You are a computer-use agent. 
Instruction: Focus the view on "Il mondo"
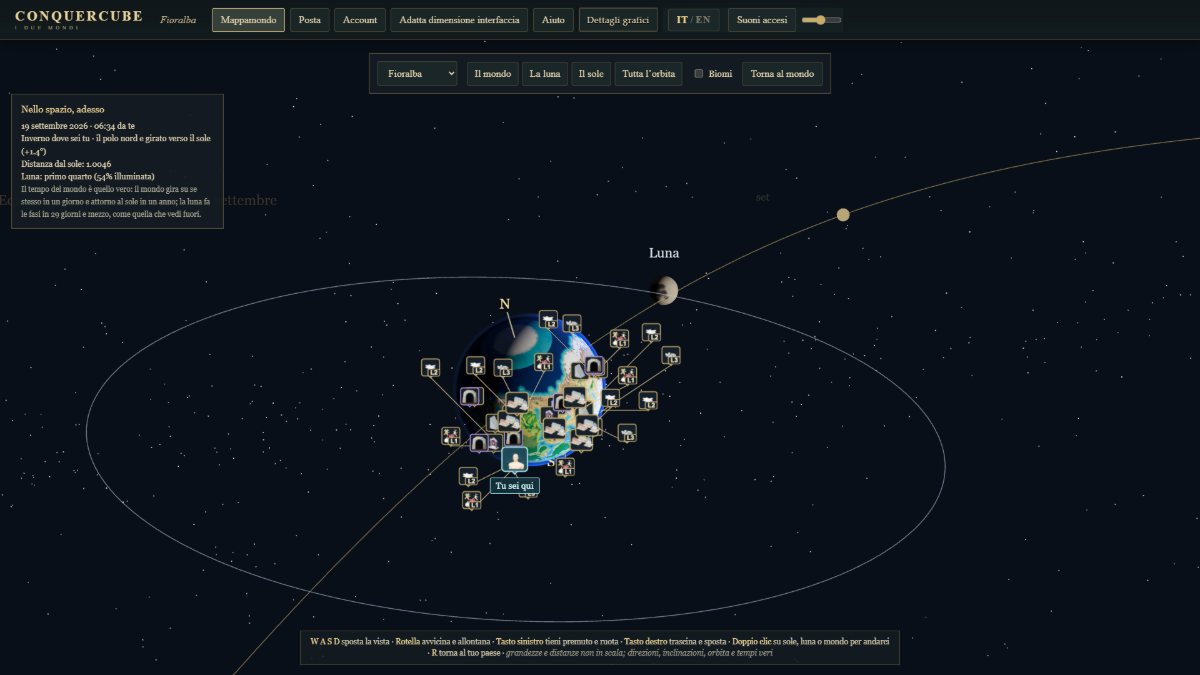tap(493, 73)
